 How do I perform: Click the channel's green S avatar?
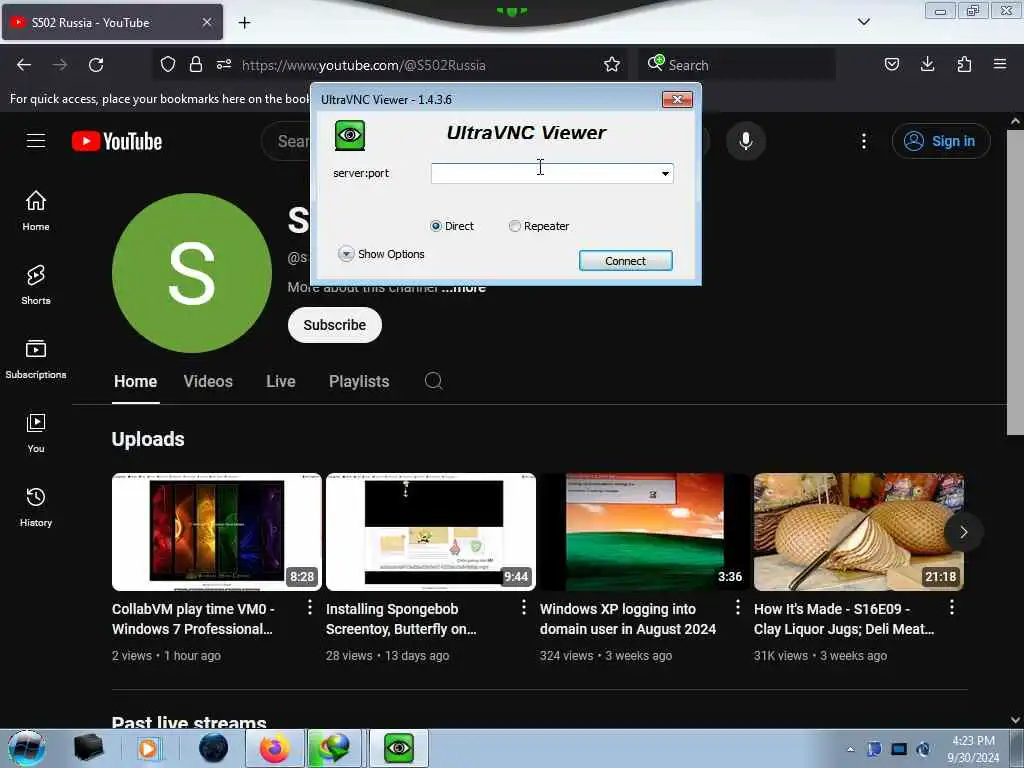pos(192,273)
